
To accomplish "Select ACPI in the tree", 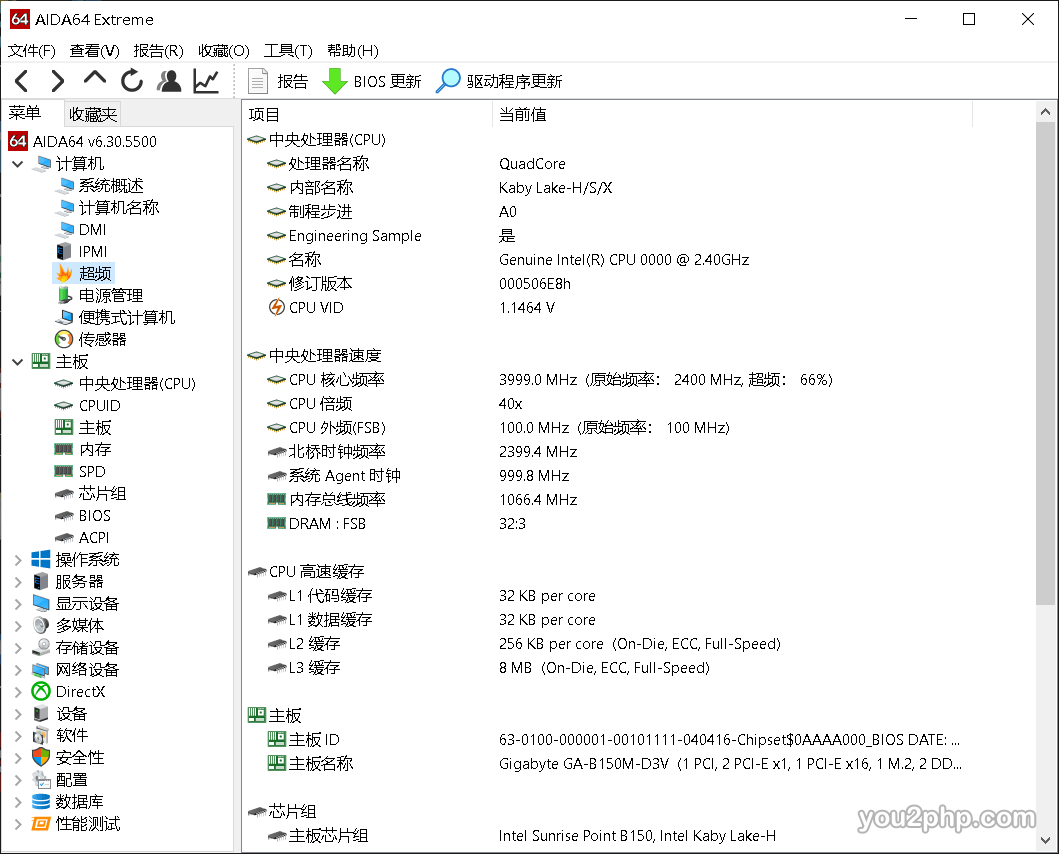I will [x=94, y=538].
